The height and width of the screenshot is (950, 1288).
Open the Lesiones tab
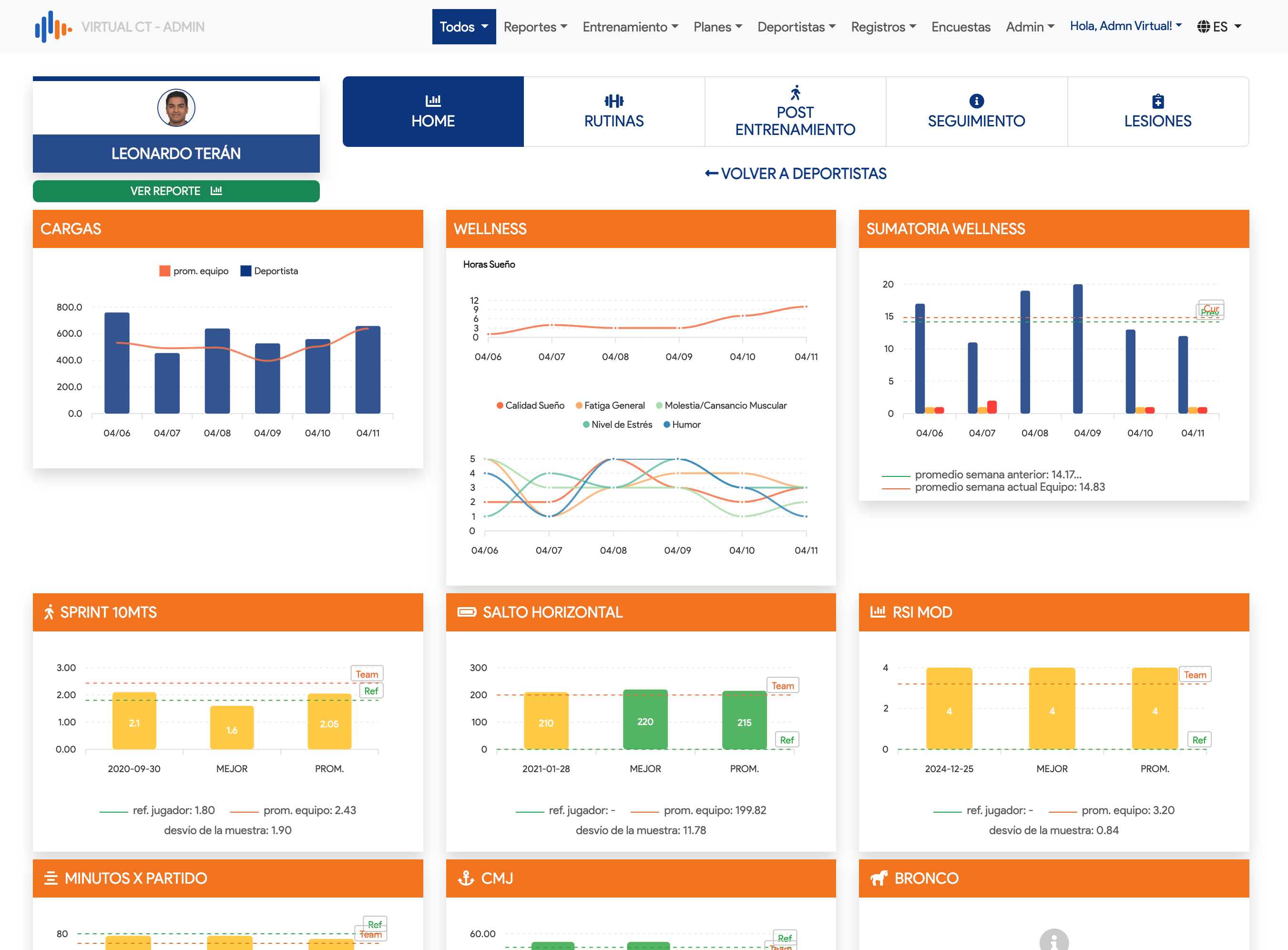[1157, 112]
